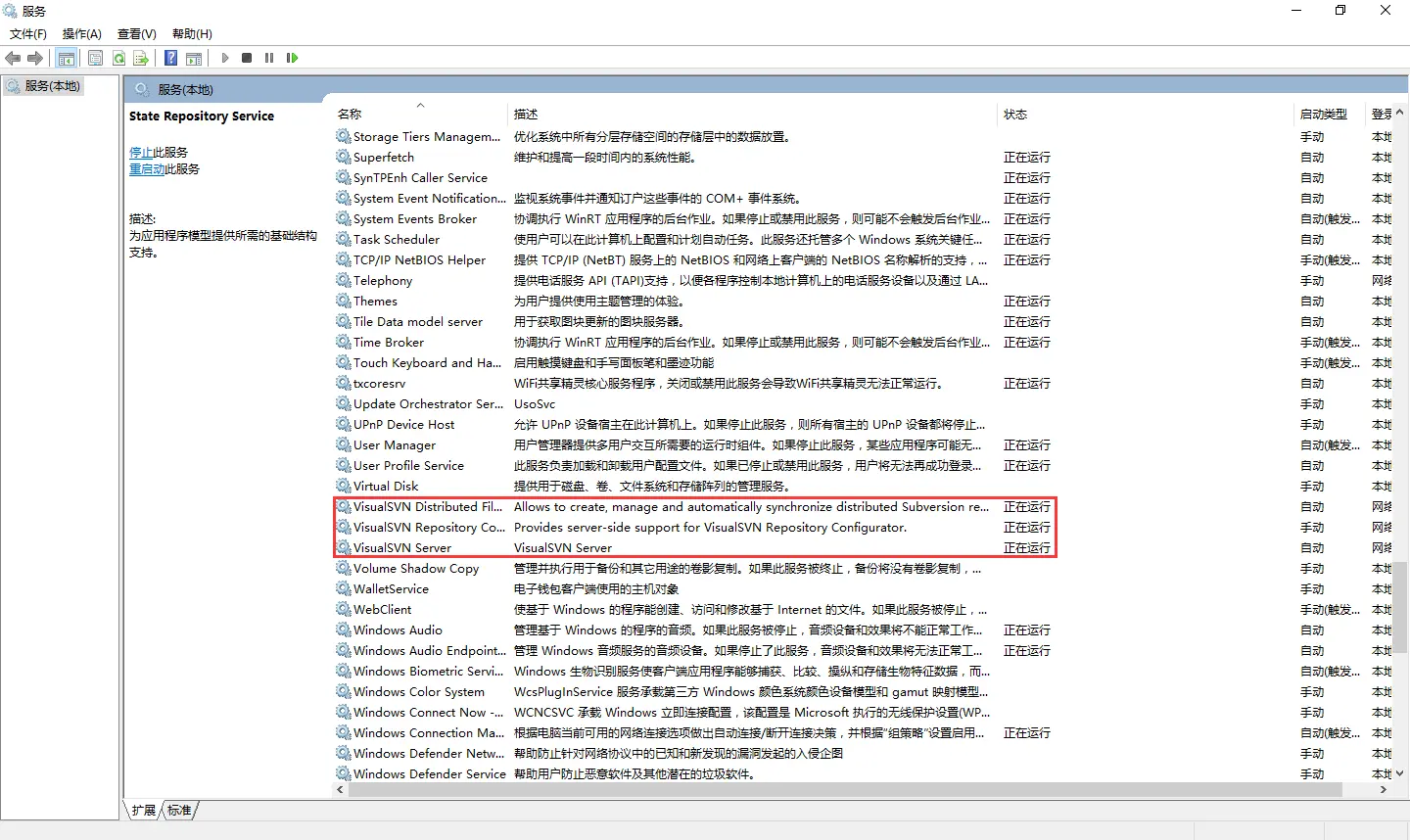Sort by the 状态 column header
The image size is (1410, 840).
1146,115
